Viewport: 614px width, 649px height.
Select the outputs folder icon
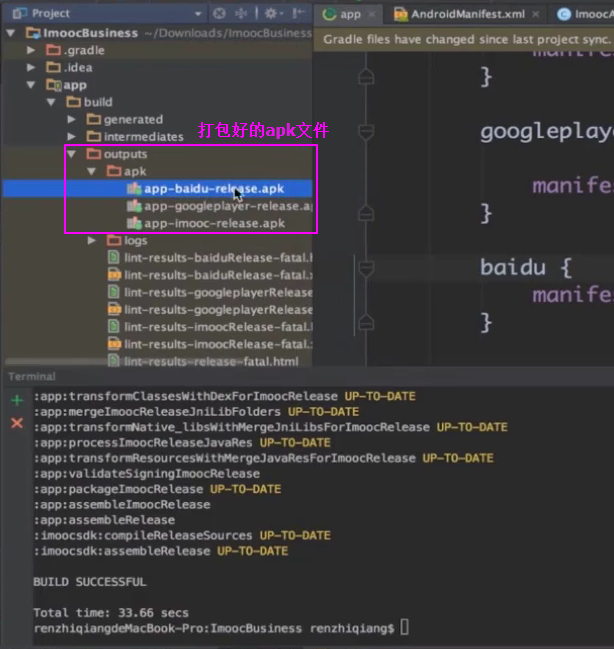click(94, 154)
